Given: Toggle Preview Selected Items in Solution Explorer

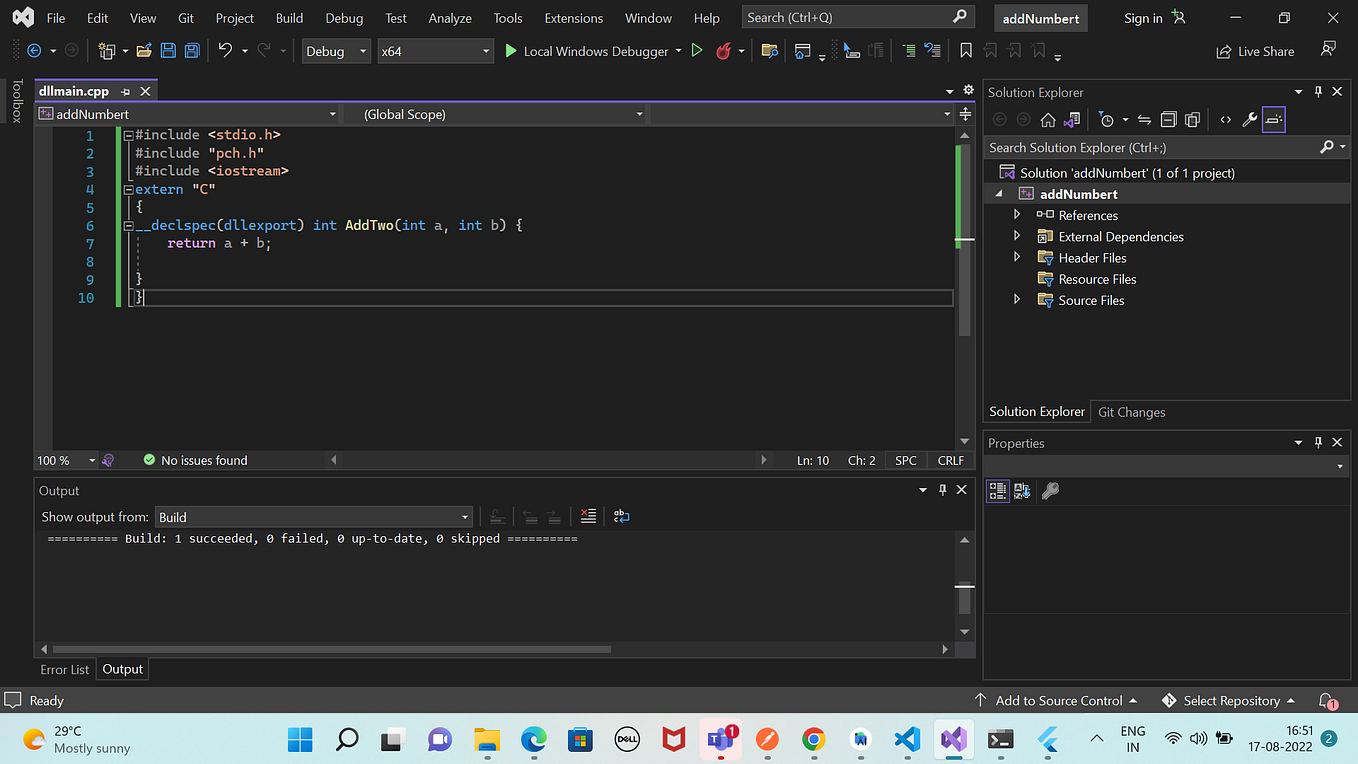Looking at the screenshot, I should point(1273,120).
